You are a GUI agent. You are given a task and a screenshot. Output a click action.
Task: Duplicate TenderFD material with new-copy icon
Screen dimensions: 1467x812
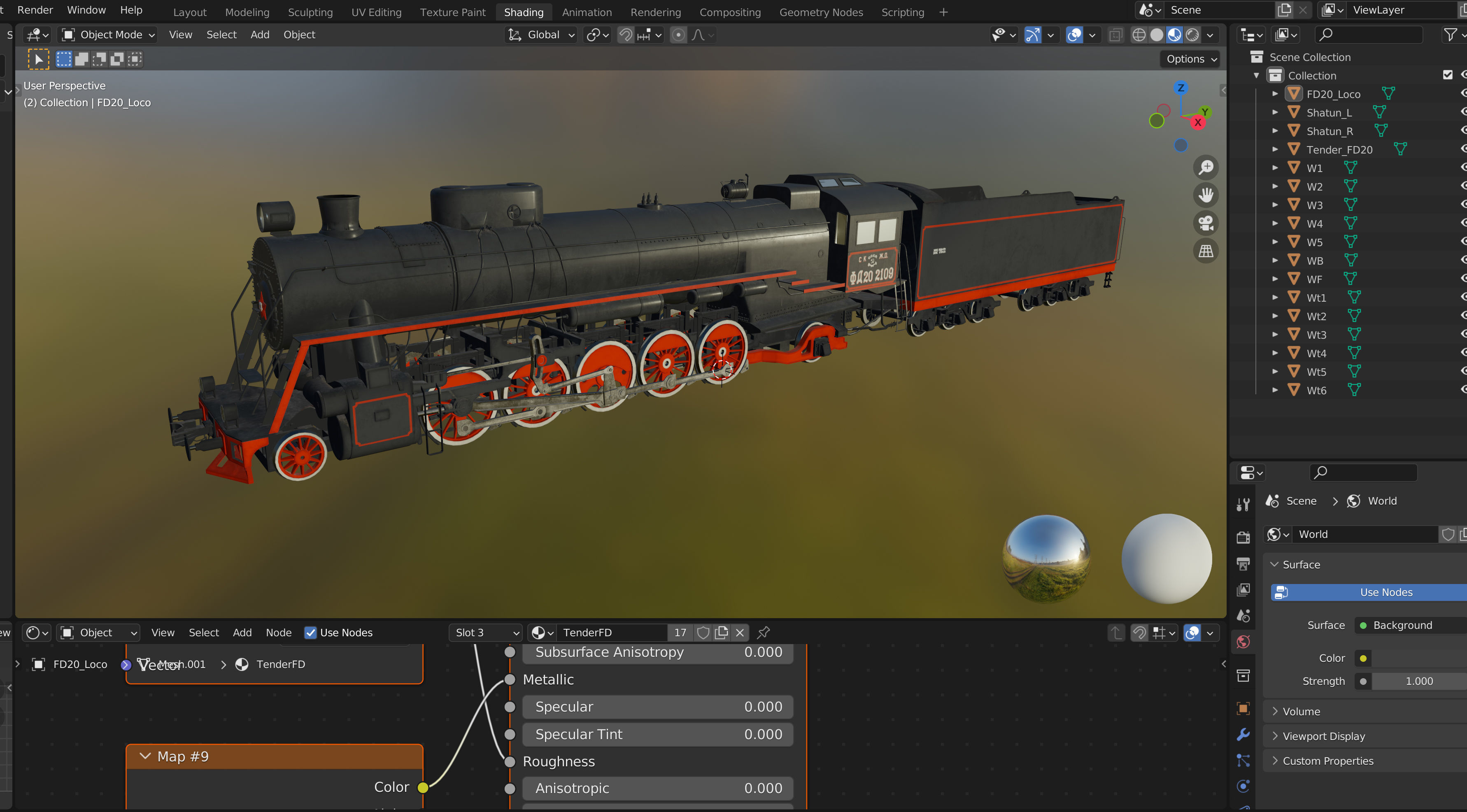(722, 632)
